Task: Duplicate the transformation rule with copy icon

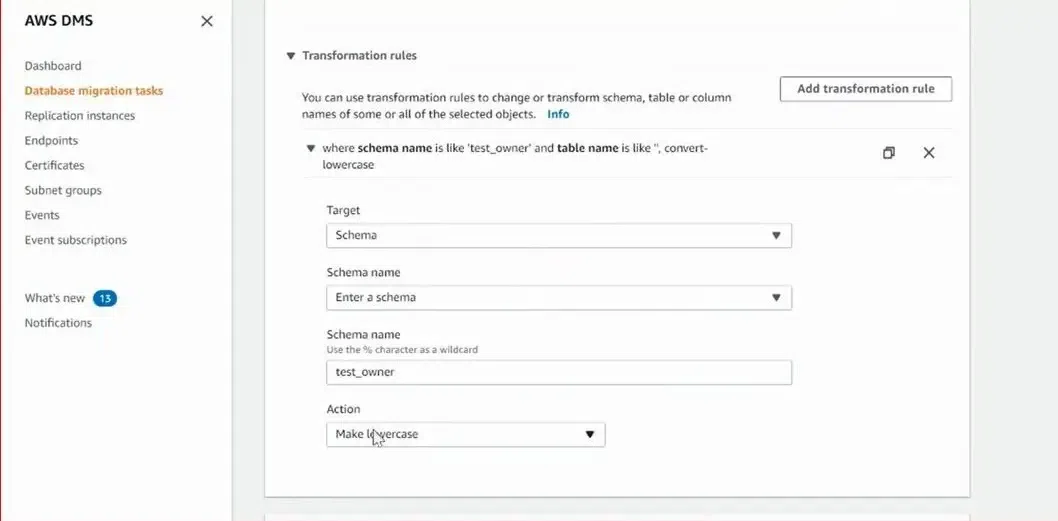Action: pos(888,153)
